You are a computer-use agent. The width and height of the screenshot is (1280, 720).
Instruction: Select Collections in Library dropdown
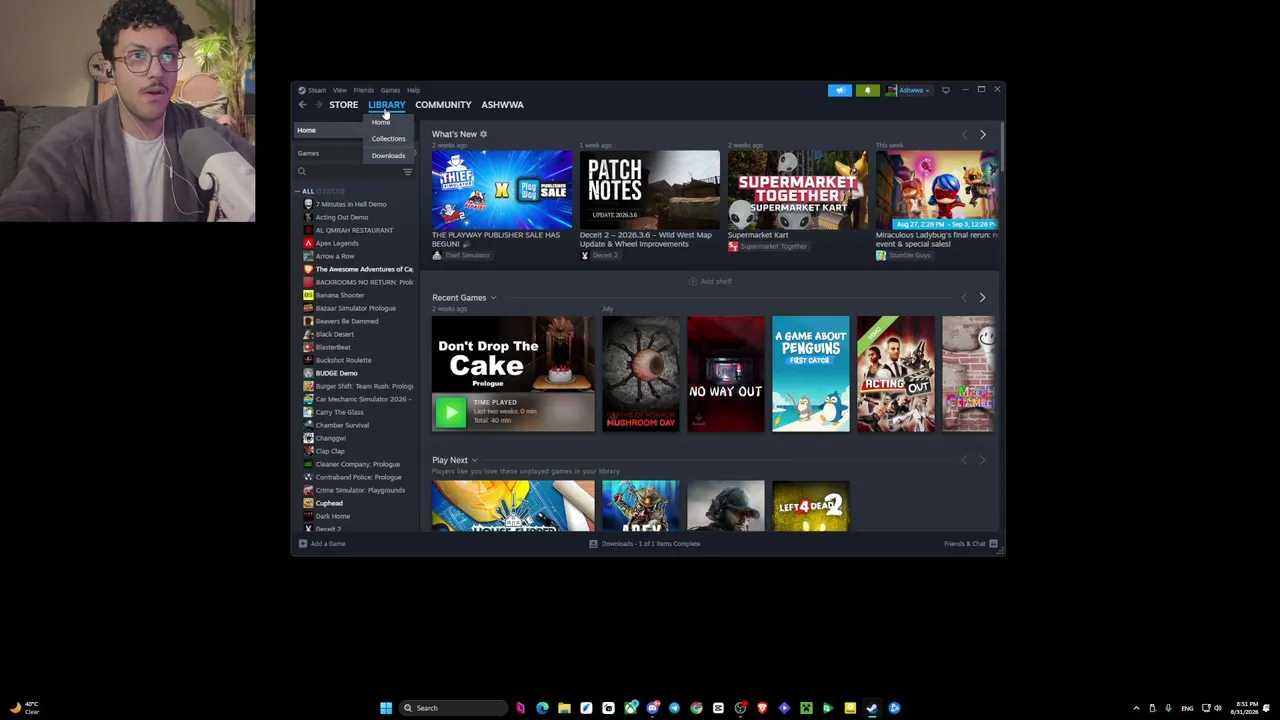point(388,139)
